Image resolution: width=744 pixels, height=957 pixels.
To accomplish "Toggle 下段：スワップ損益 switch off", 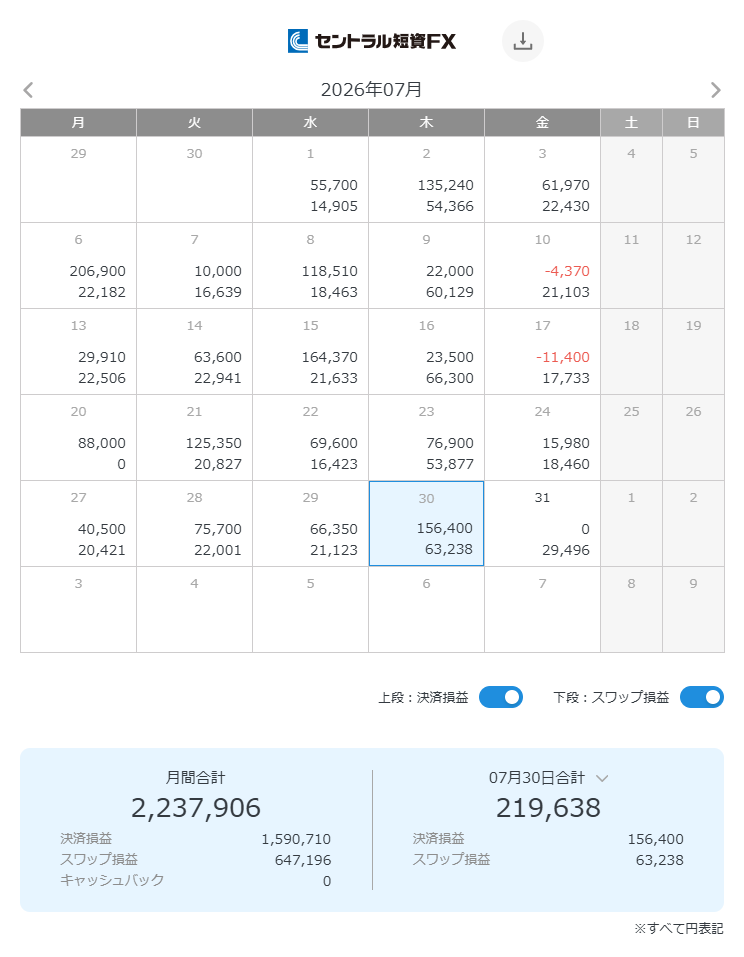I will coord(702,697).
